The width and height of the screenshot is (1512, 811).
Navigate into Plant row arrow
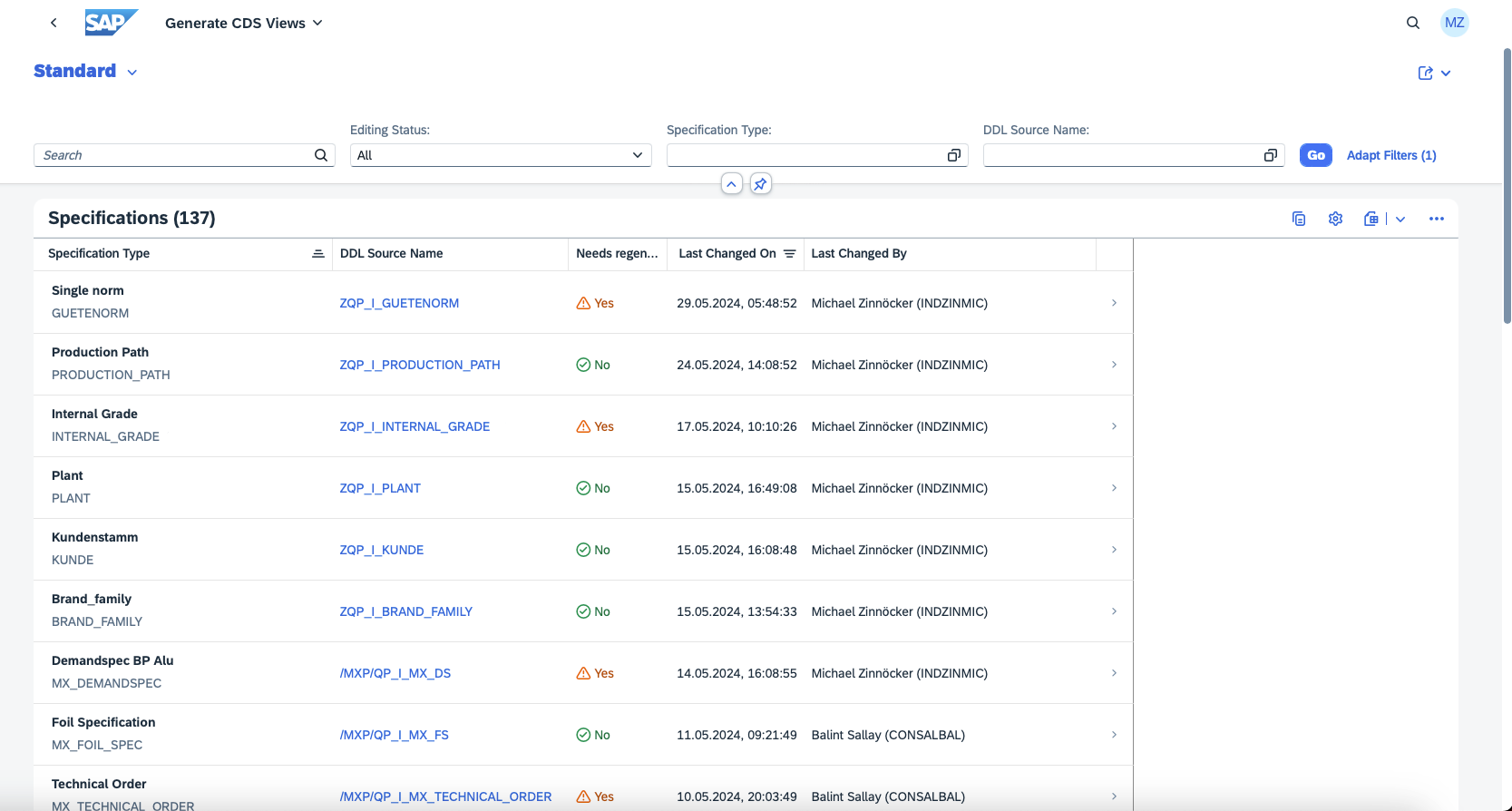click(1114, 488)
